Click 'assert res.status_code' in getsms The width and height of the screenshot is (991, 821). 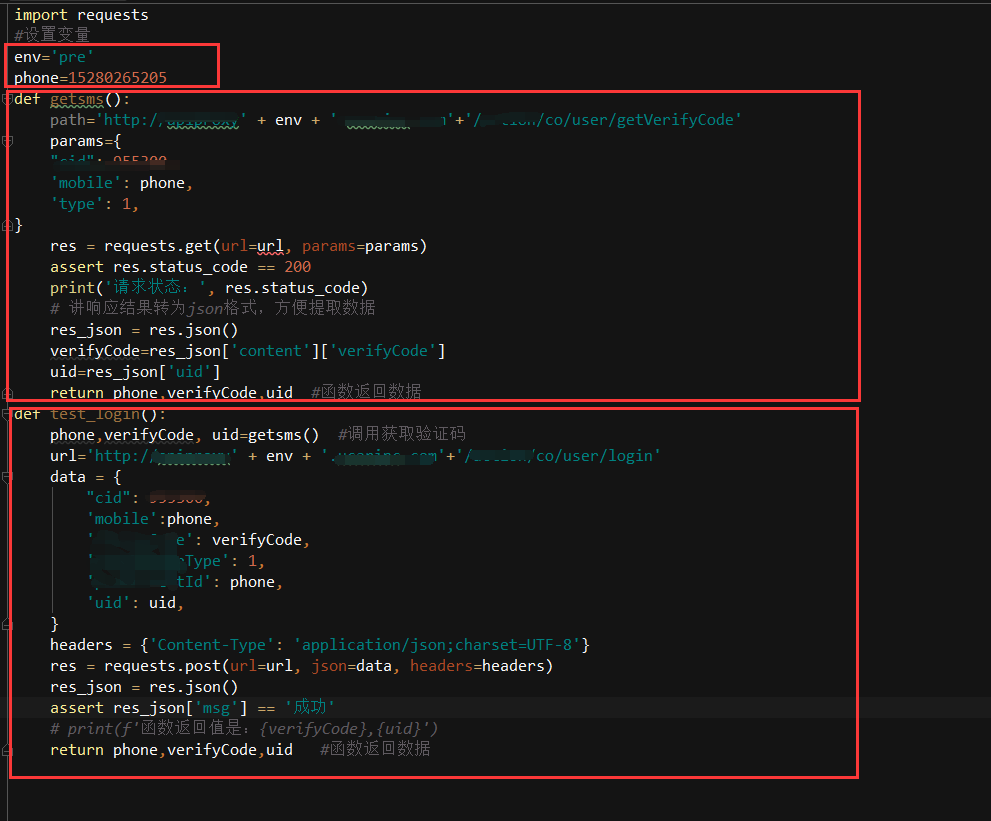click(x=149, y=267)
